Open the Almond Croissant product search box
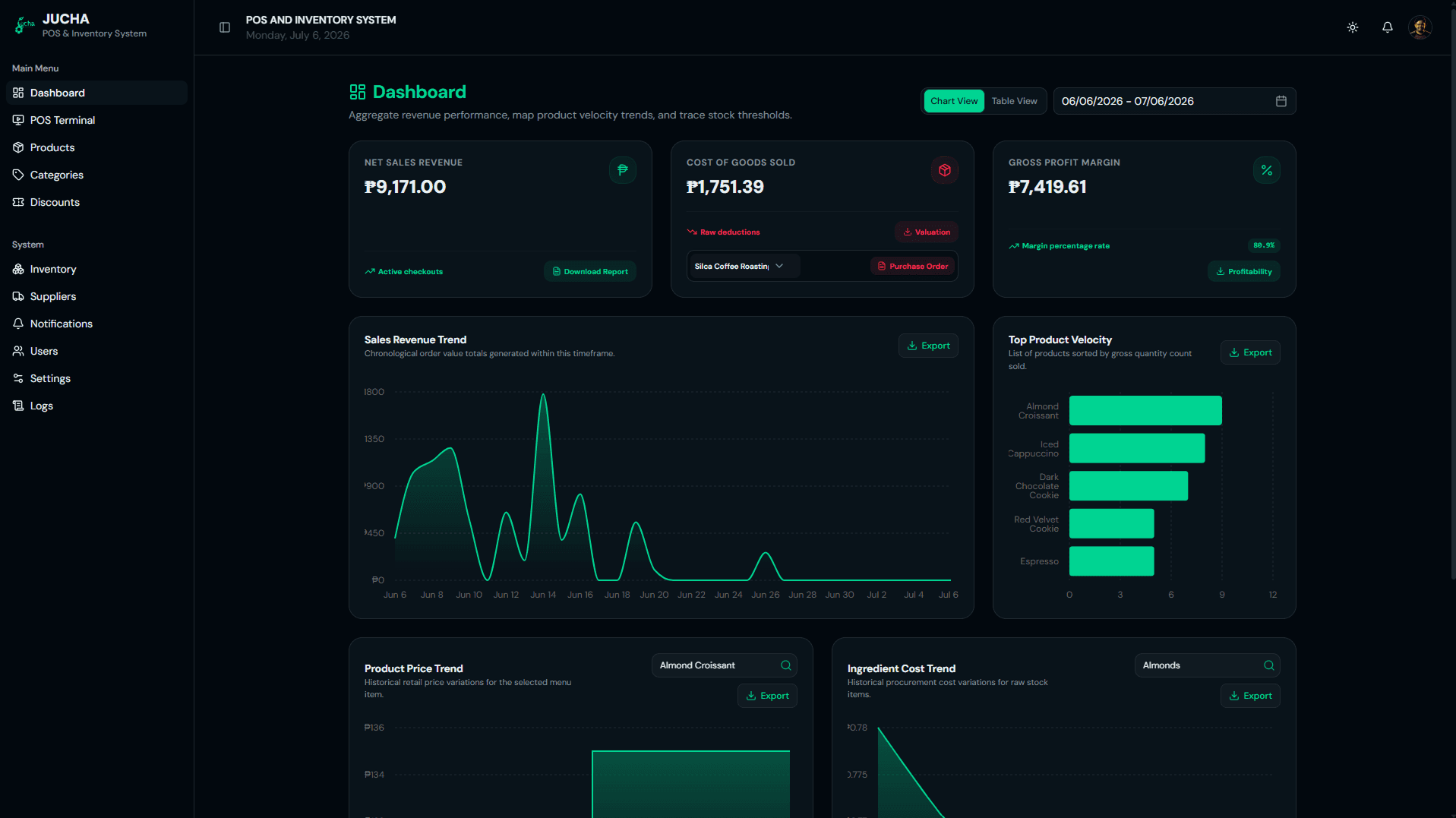The image size is (1456, 818). click(725, 665)
